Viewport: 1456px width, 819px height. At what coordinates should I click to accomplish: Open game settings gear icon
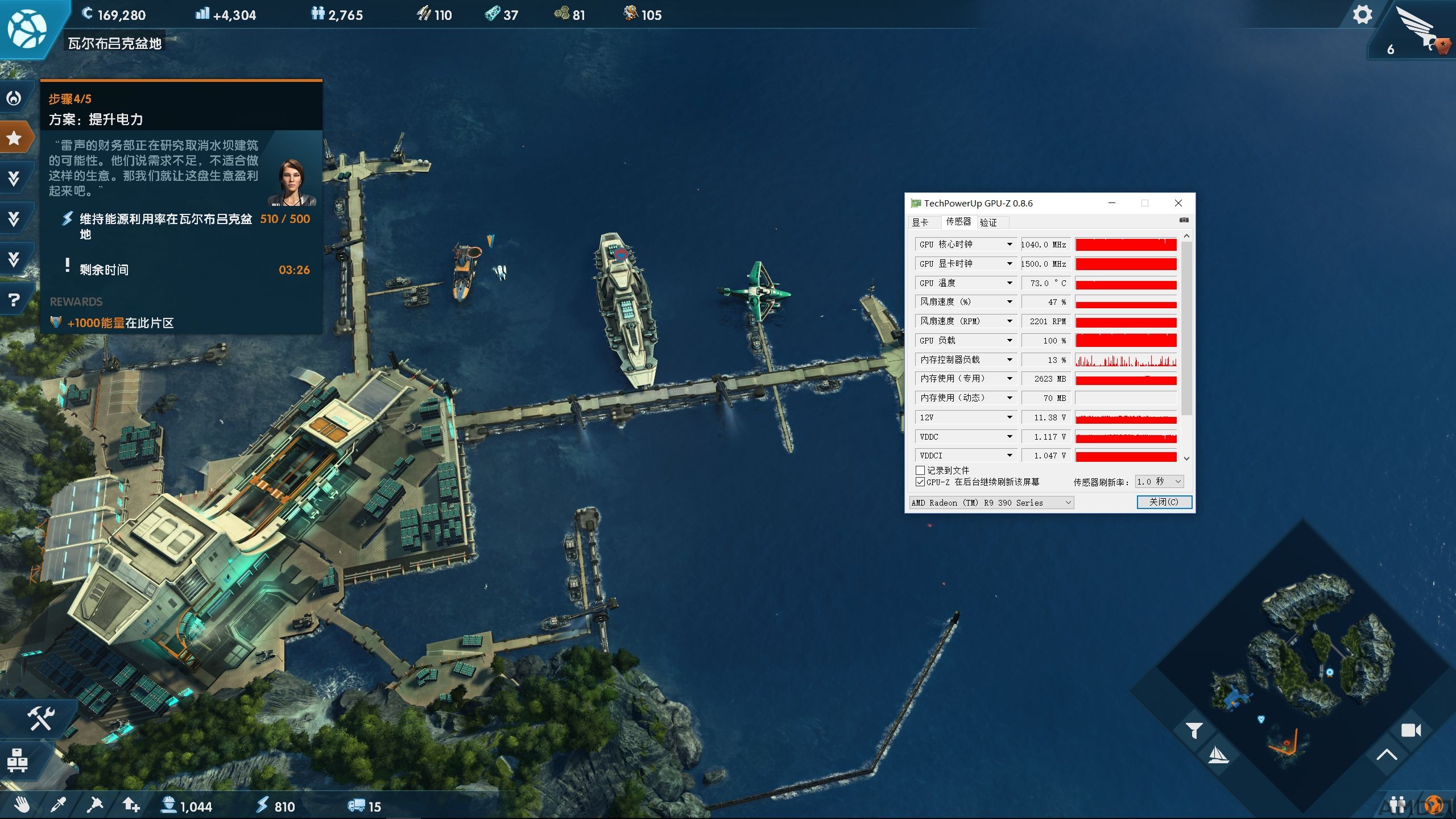click(x=1362, y=15)
